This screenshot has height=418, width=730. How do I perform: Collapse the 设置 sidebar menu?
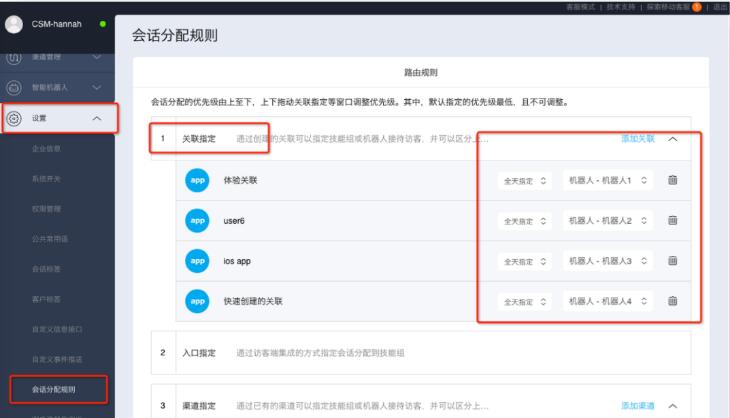click(x=97, y=119)
